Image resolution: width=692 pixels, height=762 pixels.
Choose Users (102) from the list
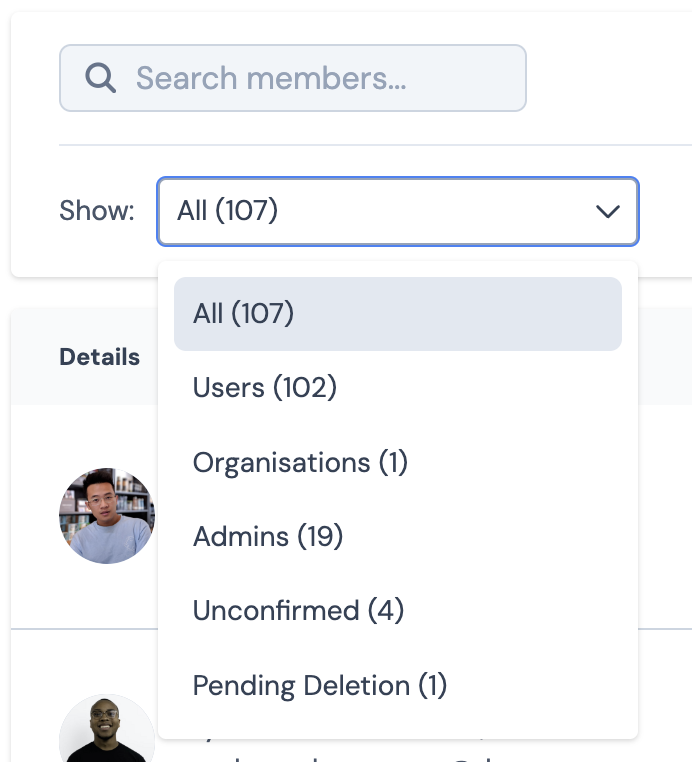tap(265, 388)
